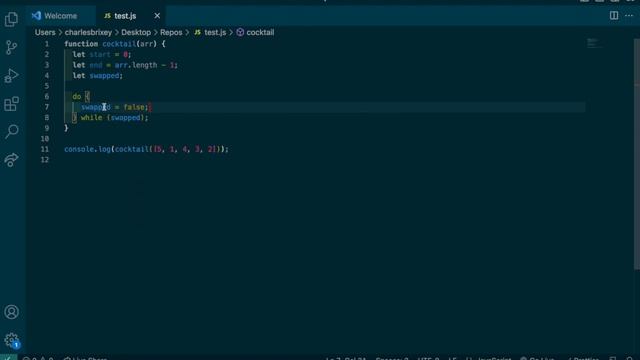Image resolution: width=640 pixels, height=360 pixels.
Task: Click the 'do' keyword on line 6
Action: tap(77, 96)
